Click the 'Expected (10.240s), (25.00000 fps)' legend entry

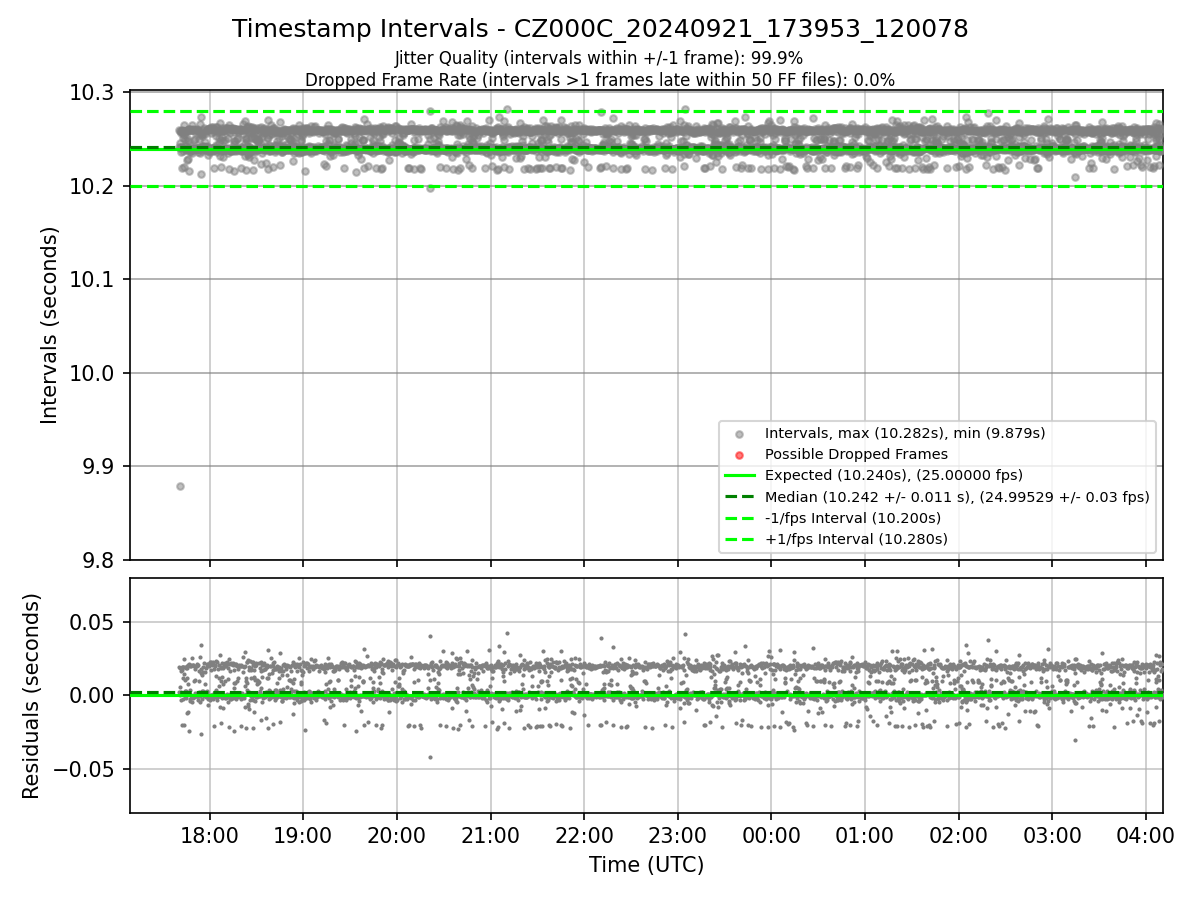click(894, 475)
